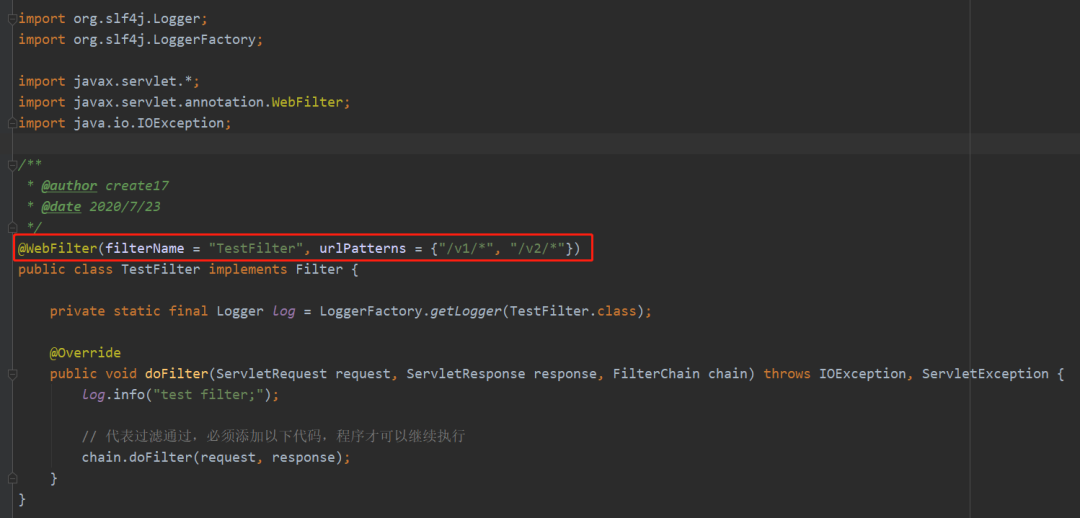Viewport: 1080px width, 518px height.
Task: Click the "/v2/*" URL pattern string
Action: 537,248
